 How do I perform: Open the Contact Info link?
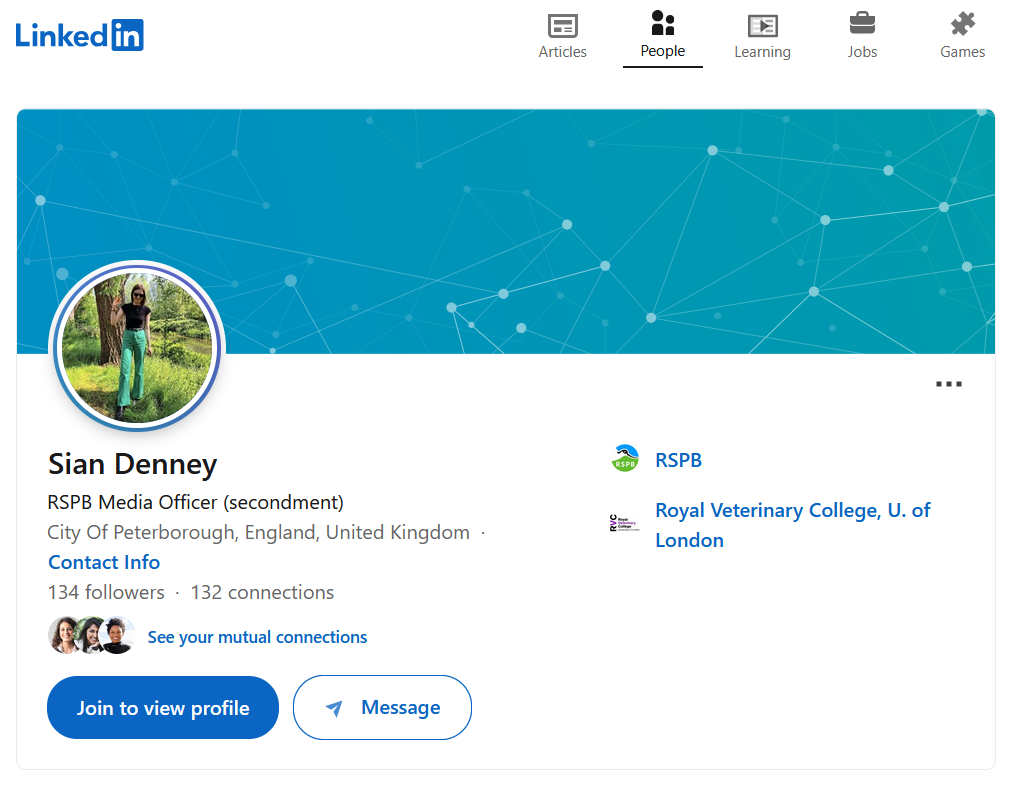(x=104, y=562)
